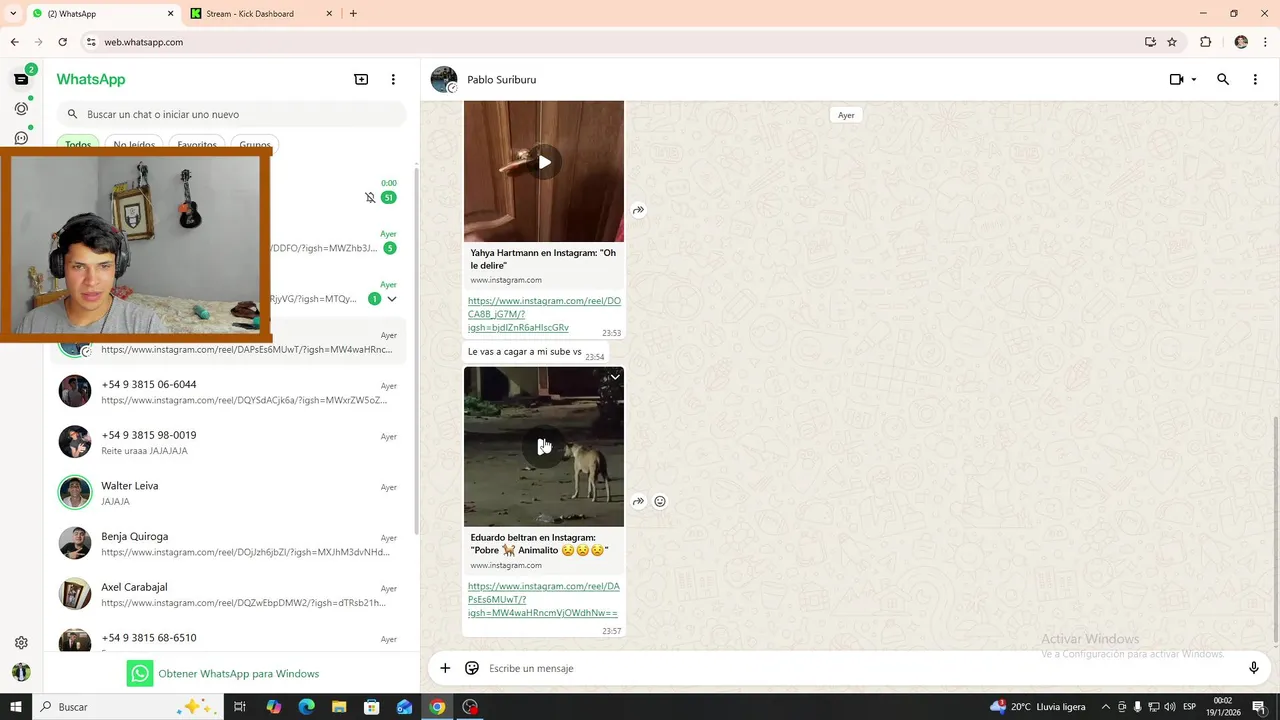Open File Explorer from the taskbar
This screenshot has height=720, width=1280.
click(339, 707)
